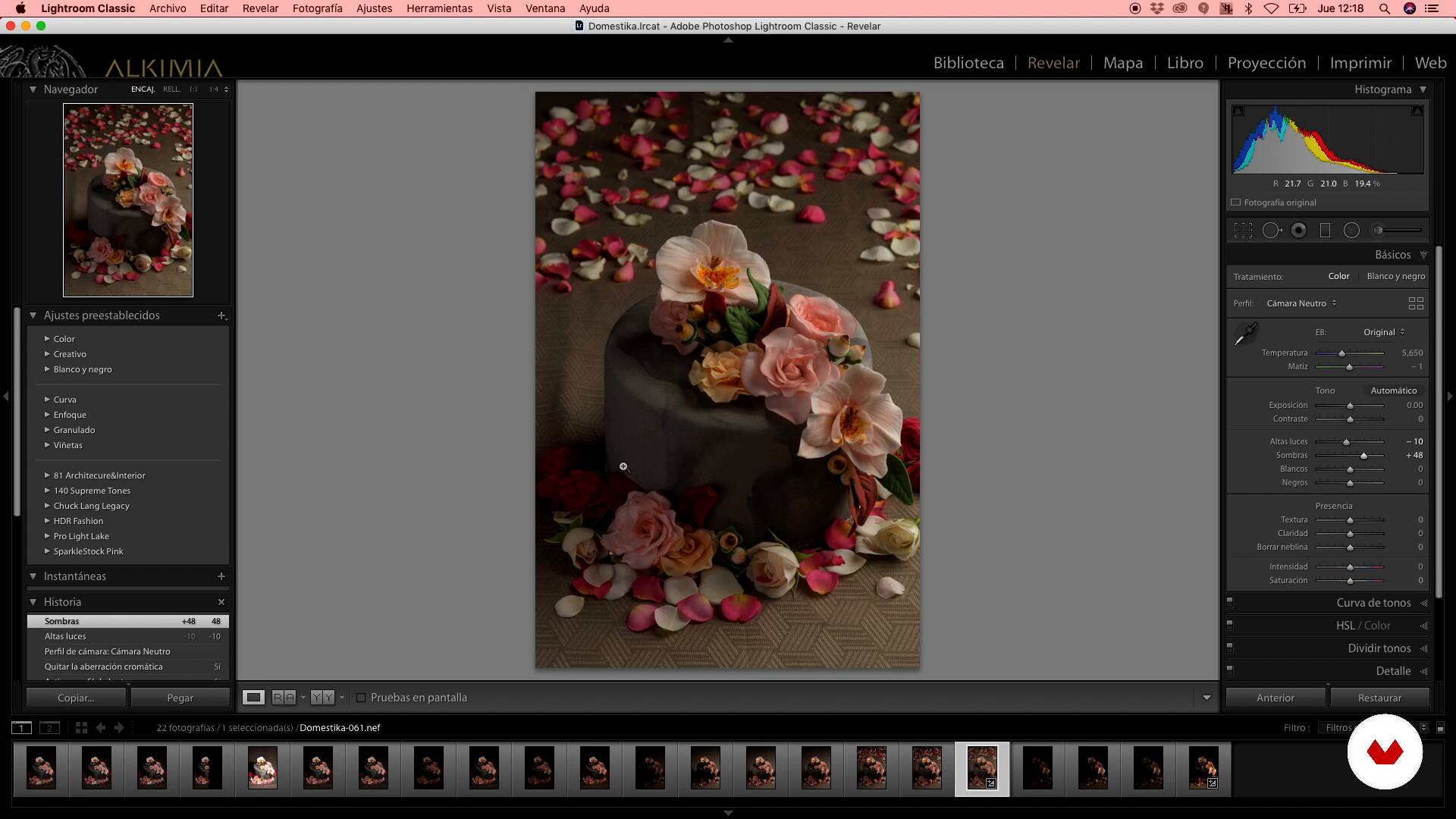Switch to the Biblioteca module

coord(968,63)
